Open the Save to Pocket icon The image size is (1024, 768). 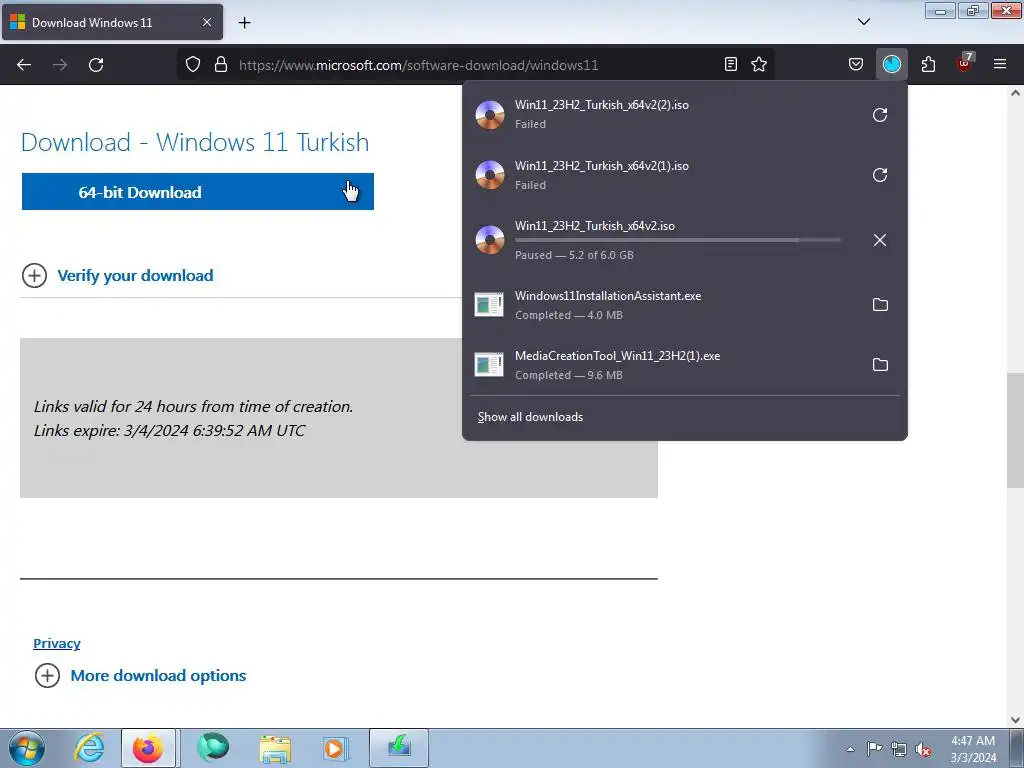(x=856, y=64)
